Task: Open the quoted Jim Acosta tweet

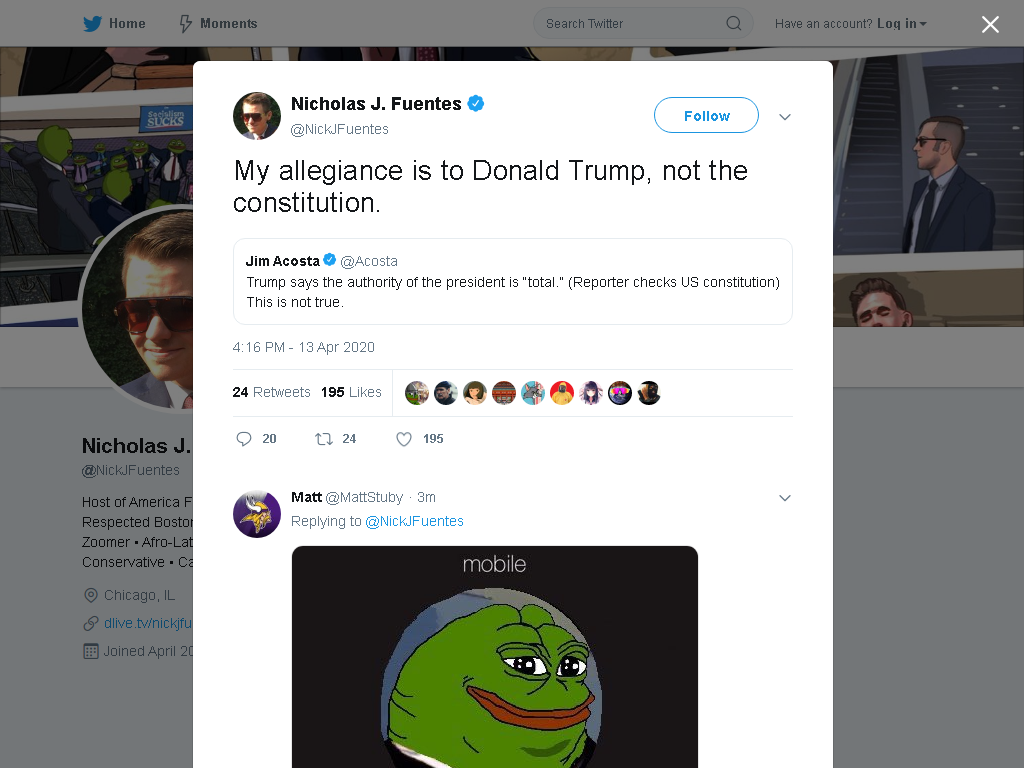Action: coord(513,281)
